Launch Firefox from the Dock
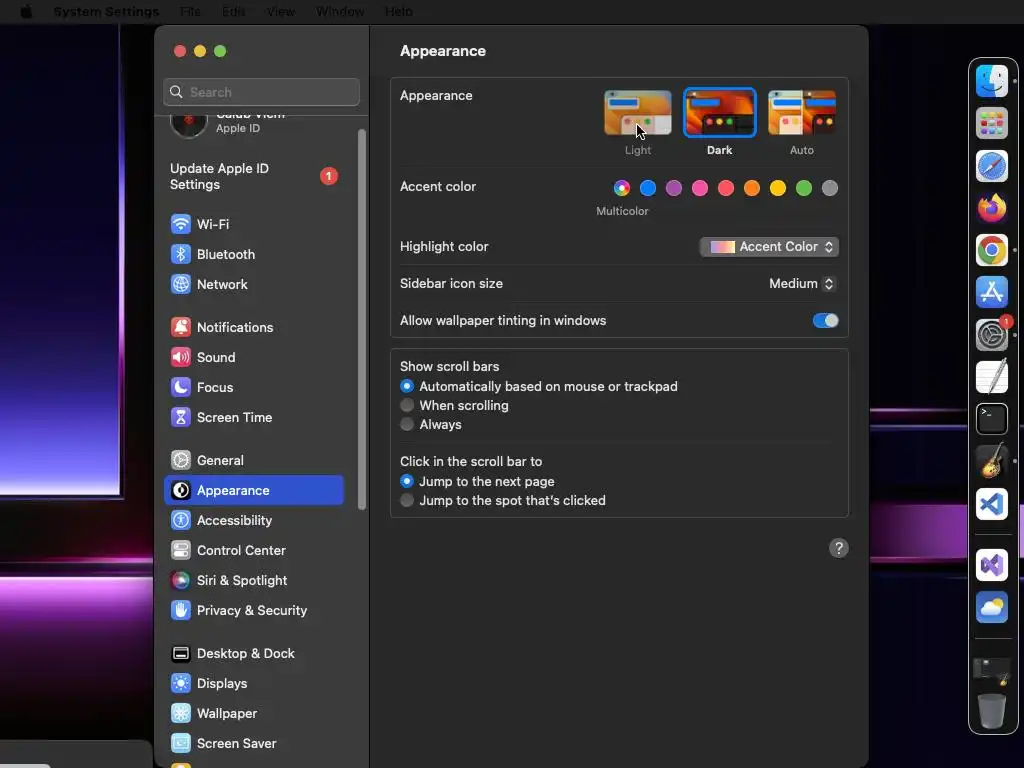 click(991, 208)
